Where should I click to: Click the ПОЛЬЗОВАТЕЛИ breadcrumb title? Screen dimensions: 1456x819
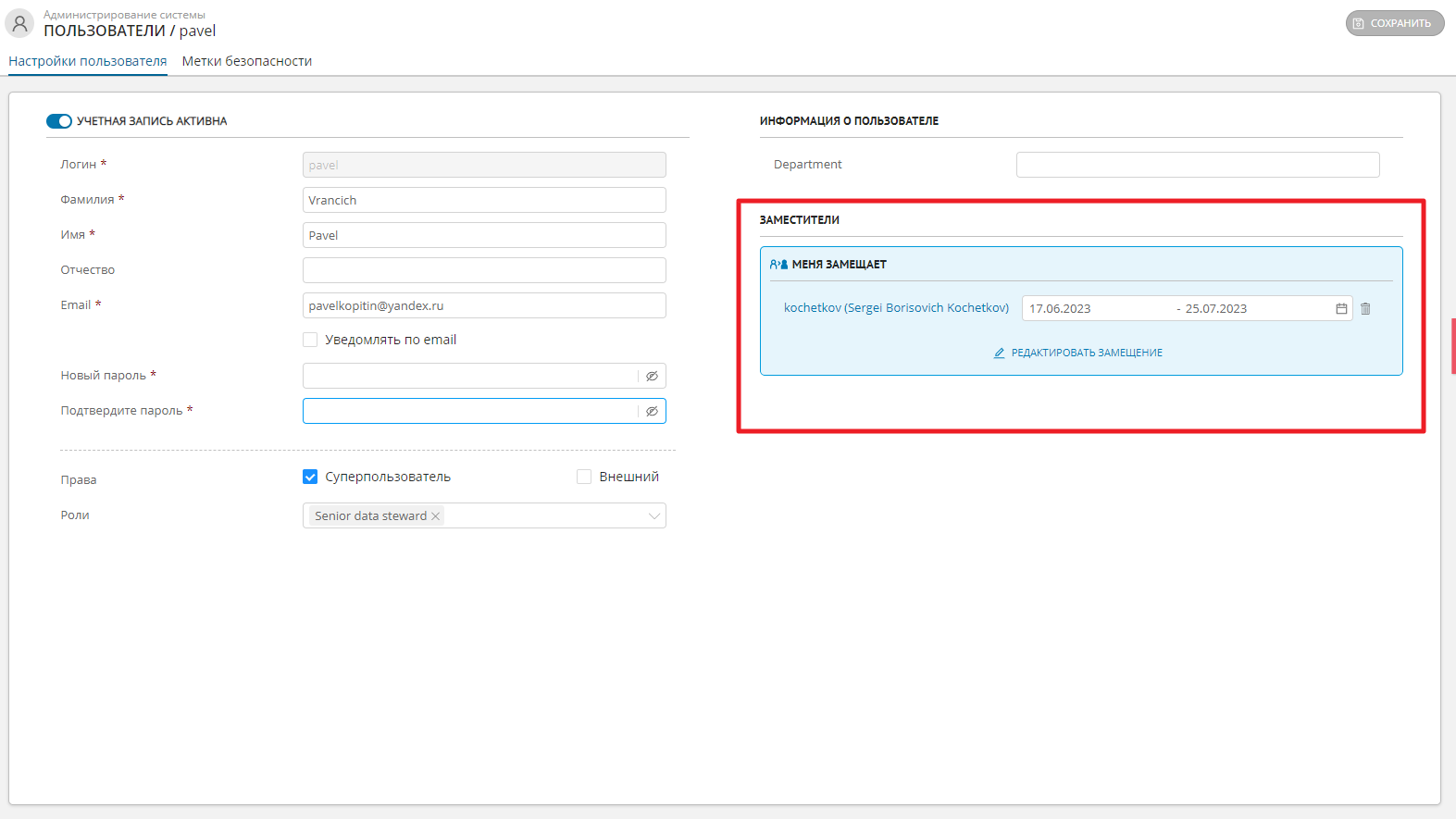[x=105, y=31]
